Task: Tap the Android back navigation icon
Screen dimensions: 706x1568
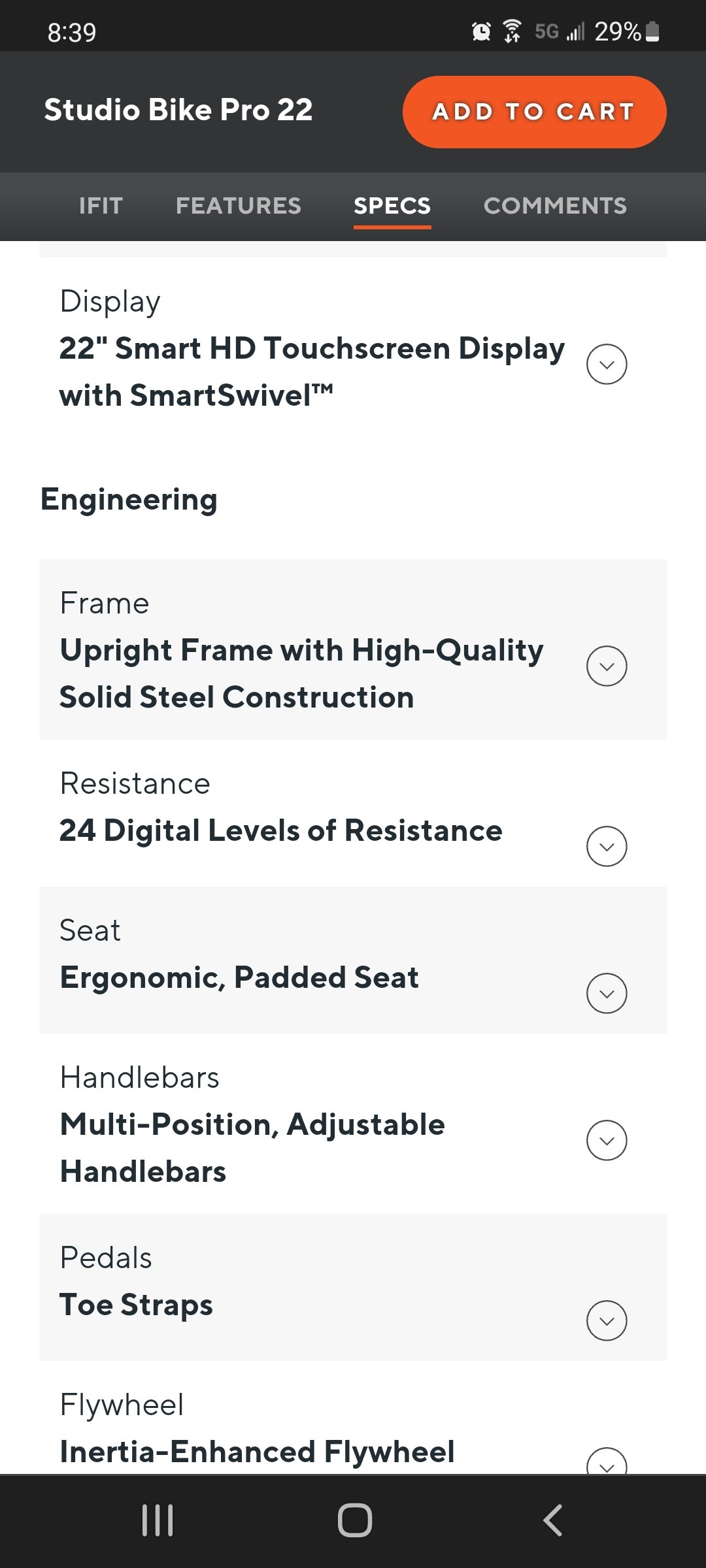Action: tap(552, 1520)
